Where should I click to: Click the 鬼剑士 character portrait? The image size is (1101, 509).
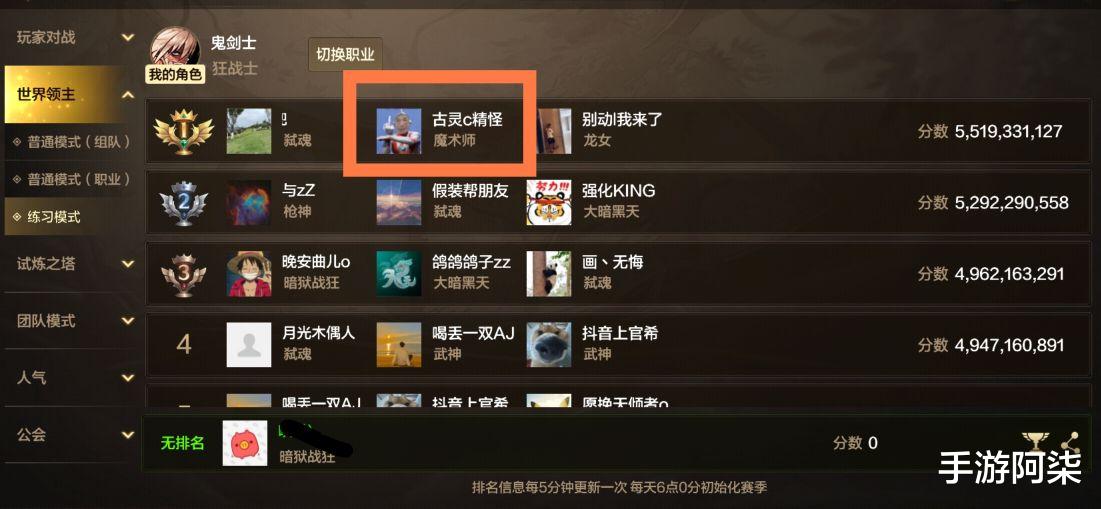175,50
